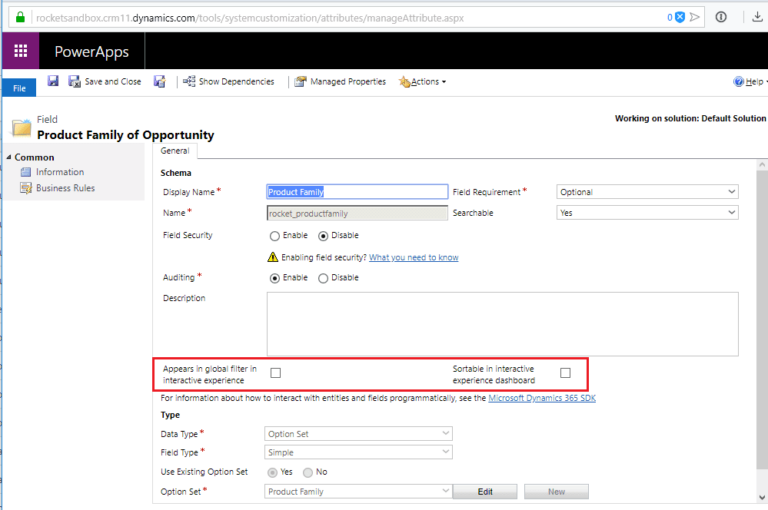Open the Searchable dropdown
The image size is (768, 510).
pyautogui.click(x=647, y=213)
